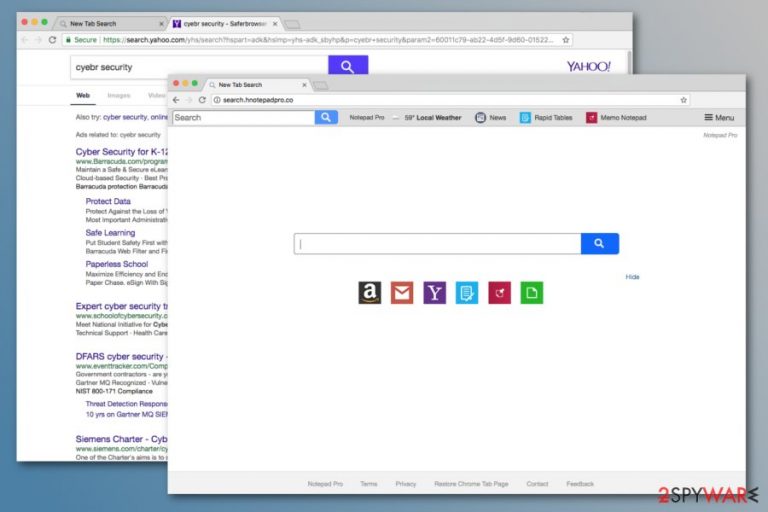Screen dimensions: 768x512
Task: Open the News toolbar icon
Action: tap(491, 118)
